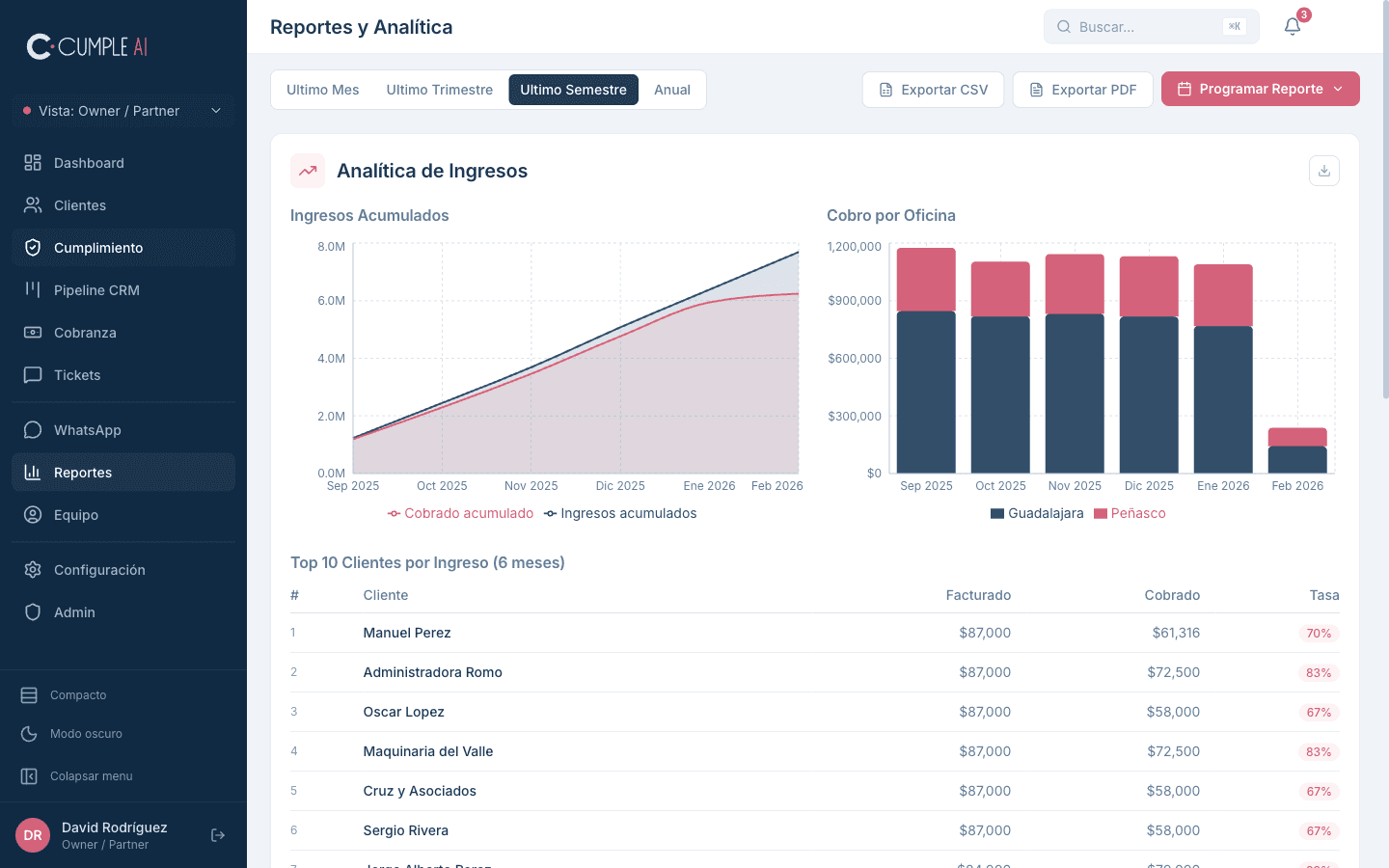Toggle Compacto sidebar mode
The height and width of the screenshot is (868, 1389).
click(76, 694)
